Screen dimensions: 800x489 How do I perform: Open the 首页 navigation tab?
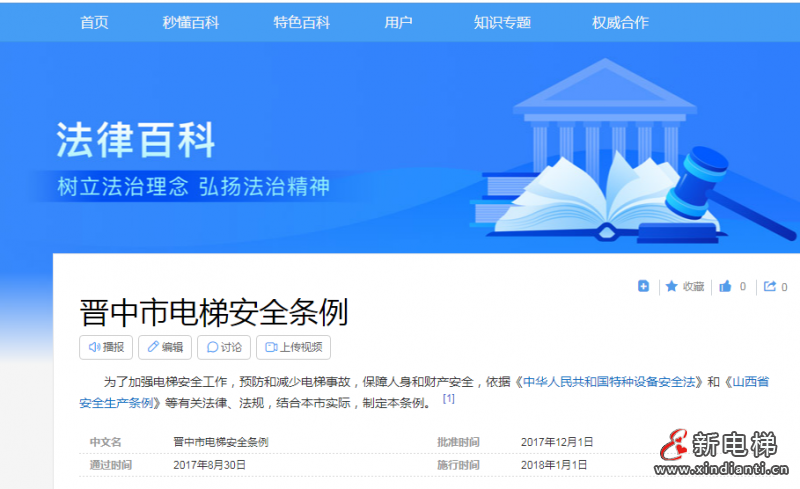(94, 22)
